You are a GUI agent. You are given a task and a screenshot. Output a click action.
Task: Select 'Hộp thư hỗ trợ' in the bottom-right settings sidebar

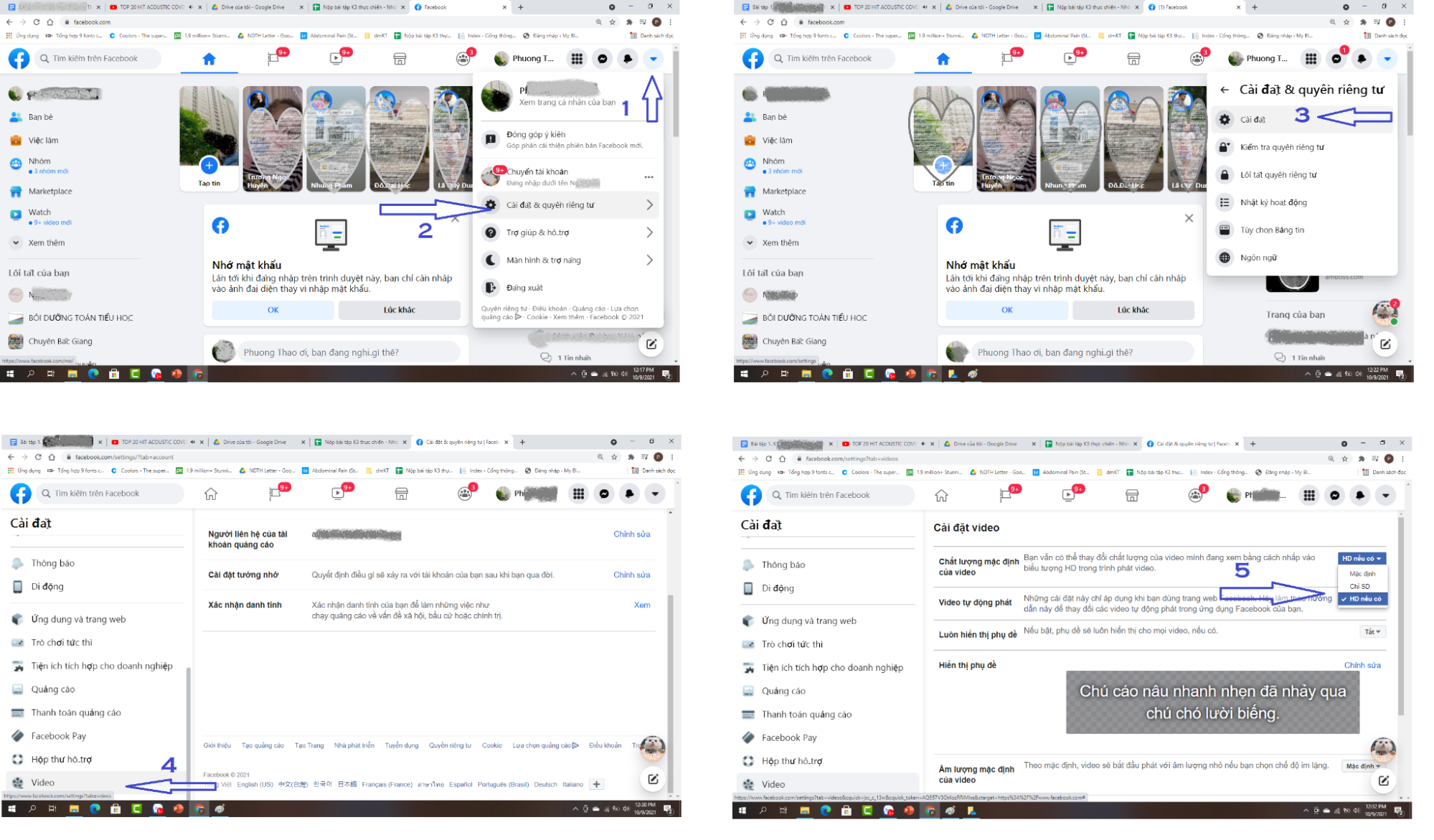click(x=826, y=761)
